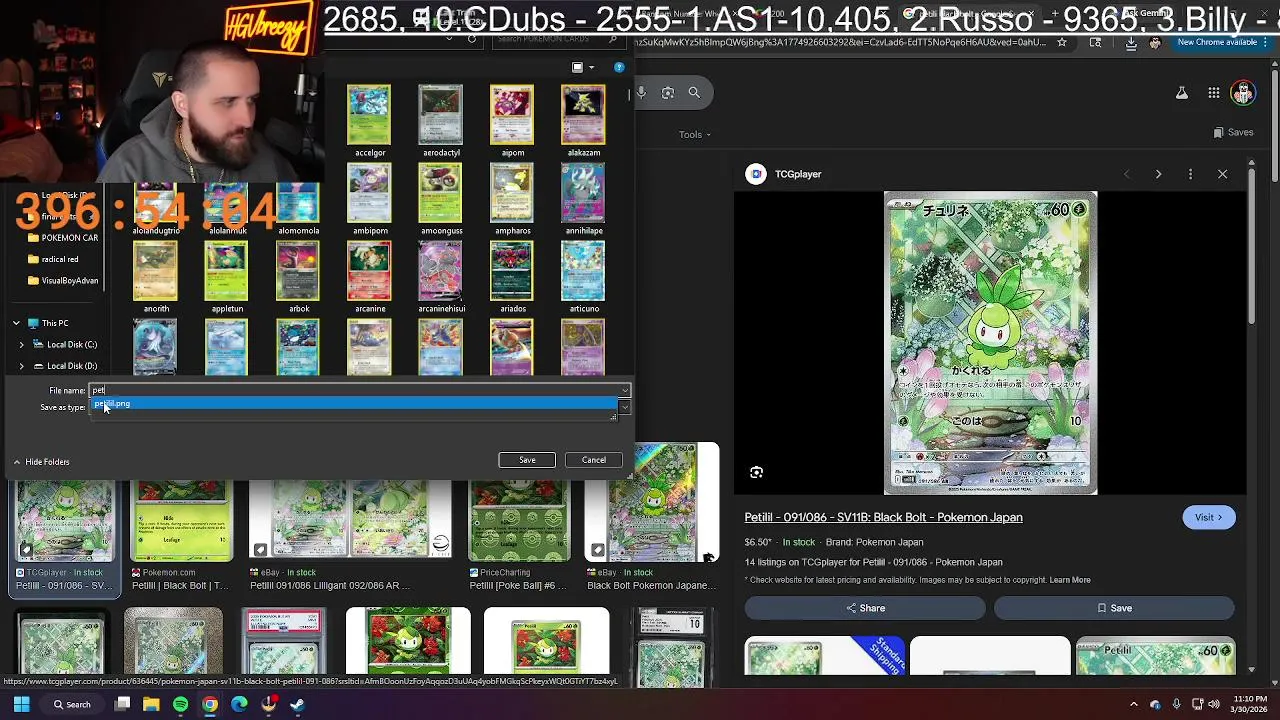The image size is (1280, 720).
Task: Select the POKEMON CARDS folder in tree
Action: point(63,238)
